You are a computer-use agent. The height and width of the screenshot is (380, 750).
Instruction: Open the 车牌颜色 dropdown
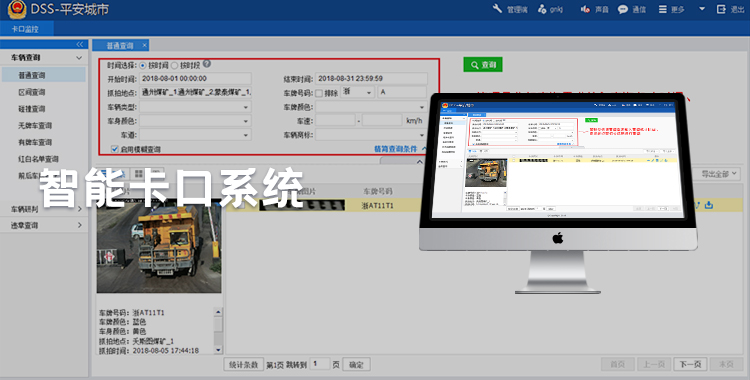click(371, 107)
